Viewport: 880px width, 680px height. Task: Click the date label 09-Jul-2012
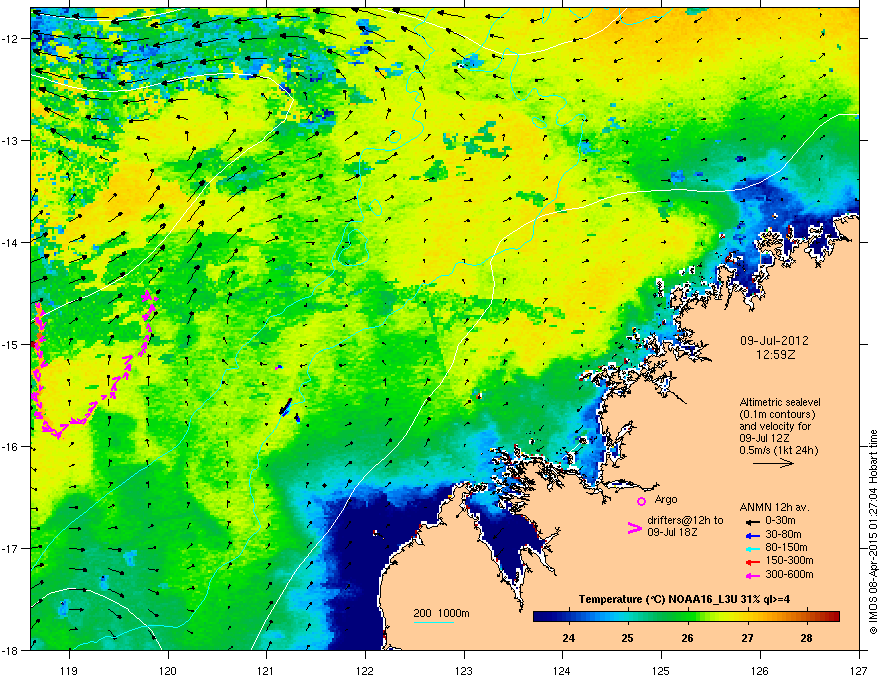[774, 341]
